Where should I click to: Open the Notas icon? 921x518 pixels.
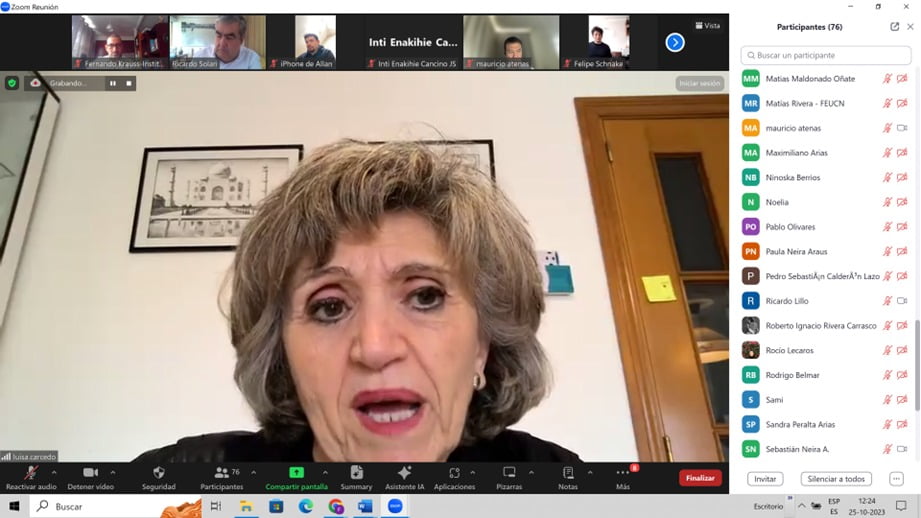[x=568, y=472]
